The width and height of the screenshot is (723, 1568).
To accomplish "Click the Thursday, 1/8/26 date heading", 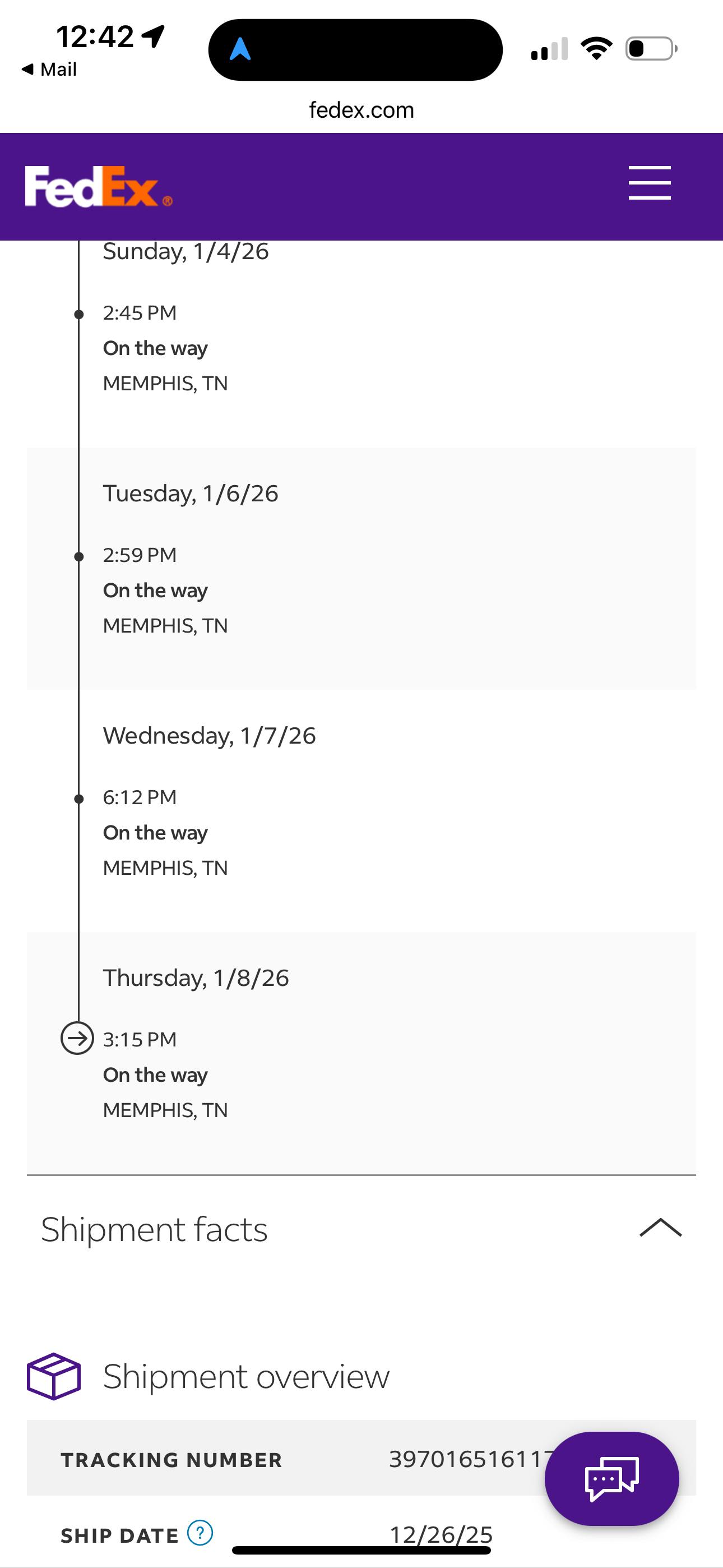I will [x=196, y=978].
